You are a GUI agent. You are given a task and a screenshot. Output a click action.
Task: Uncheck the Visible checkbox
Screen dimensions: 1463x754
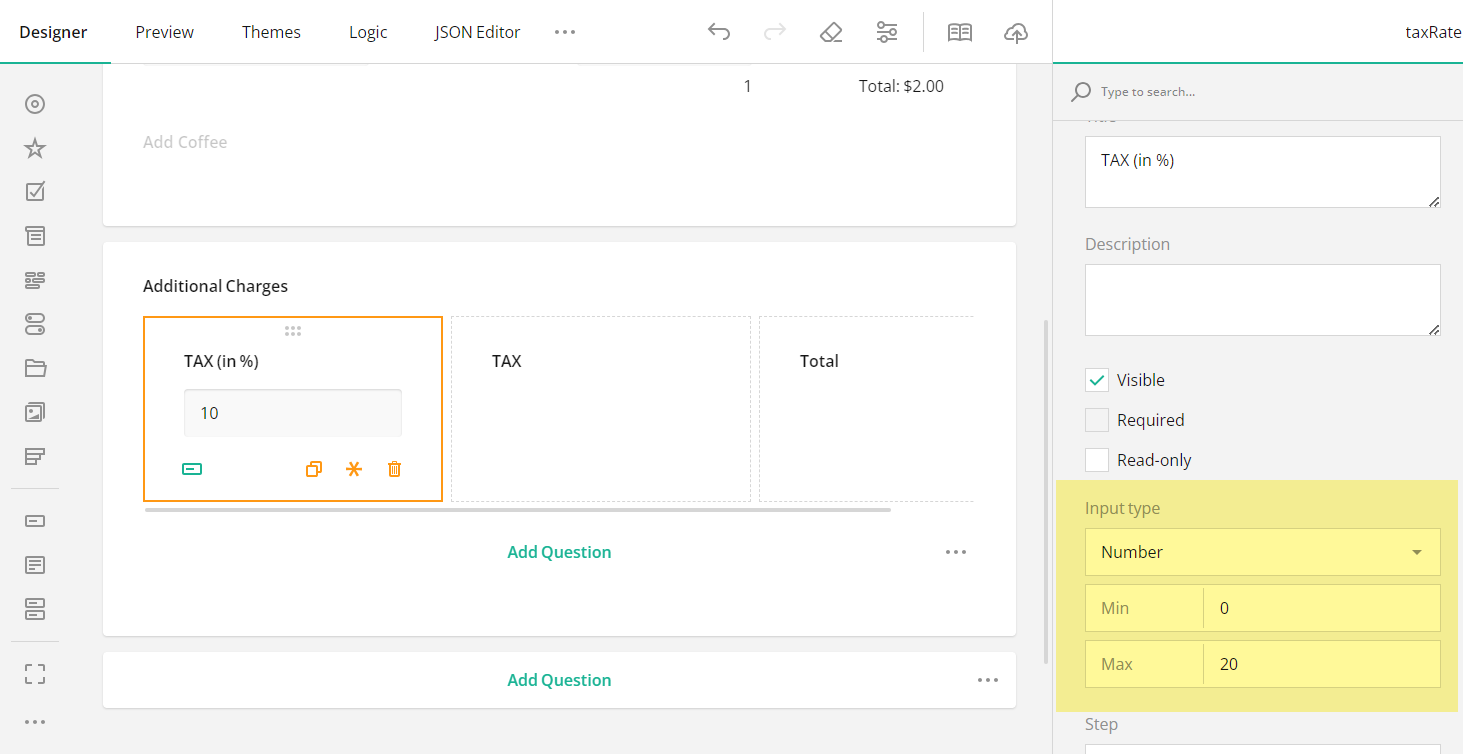(1096, 379)
